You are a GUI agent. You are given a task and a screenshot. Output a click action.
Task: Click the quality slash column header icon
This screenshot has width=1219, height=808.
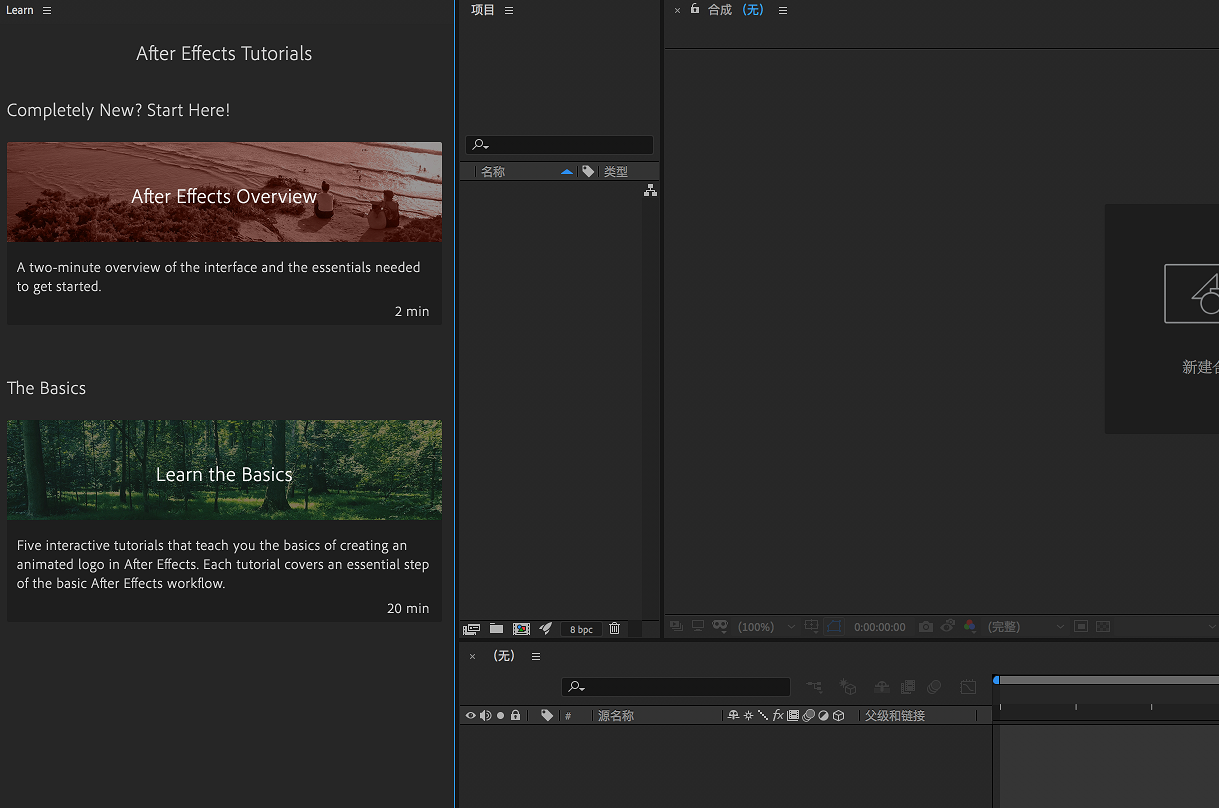click(763, 716)
